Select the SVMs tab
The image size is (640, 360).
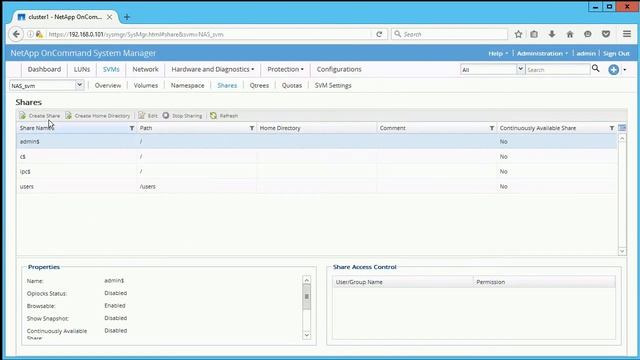[111, 69]
